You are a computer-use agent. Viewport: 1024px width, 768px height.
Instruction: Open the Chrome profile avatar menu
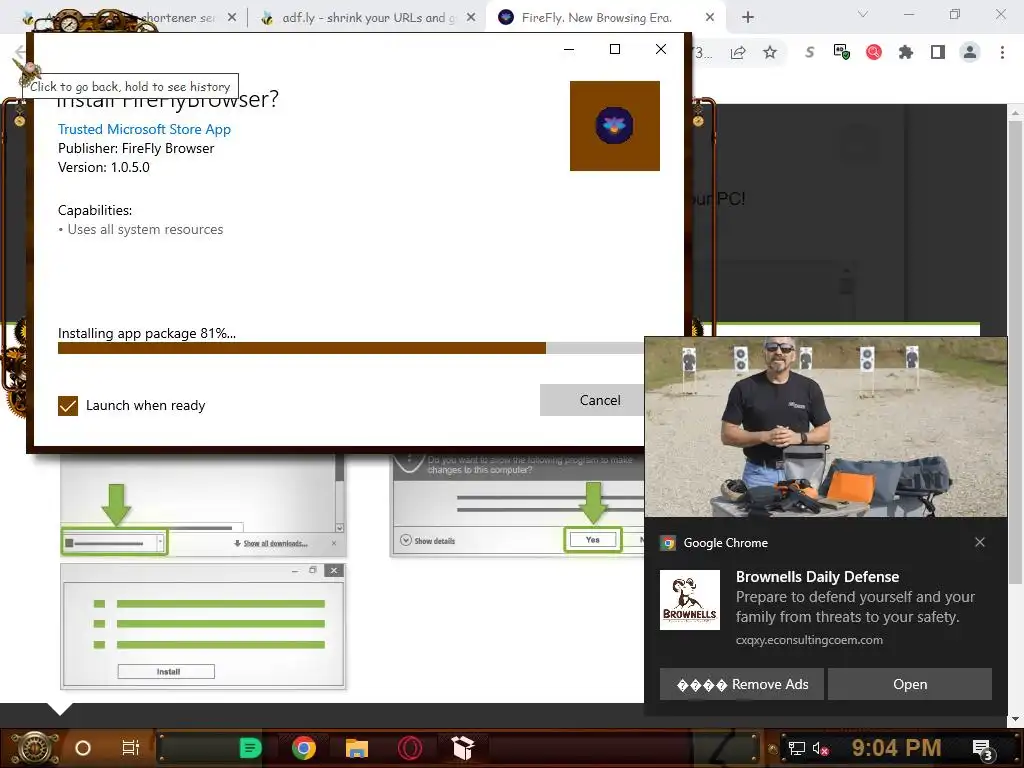pyautogui.click(x=970, y=52)
